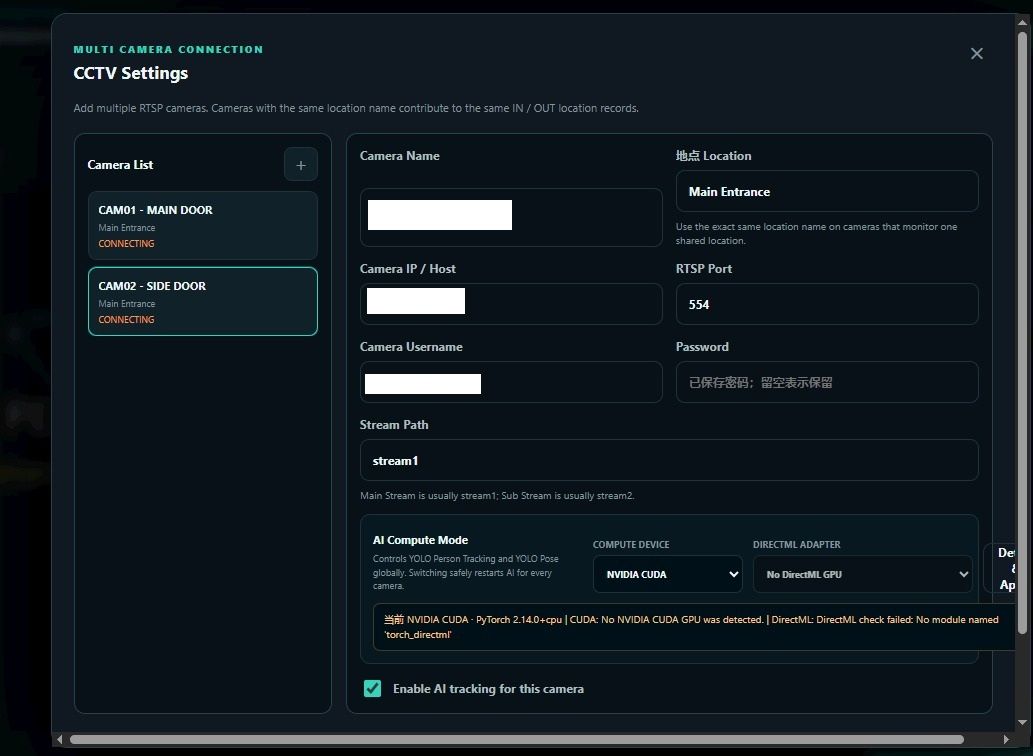The image size is (1033, 756).
Task: Edit the Location field showing Main Entrance
Action: tap(827, 192)
